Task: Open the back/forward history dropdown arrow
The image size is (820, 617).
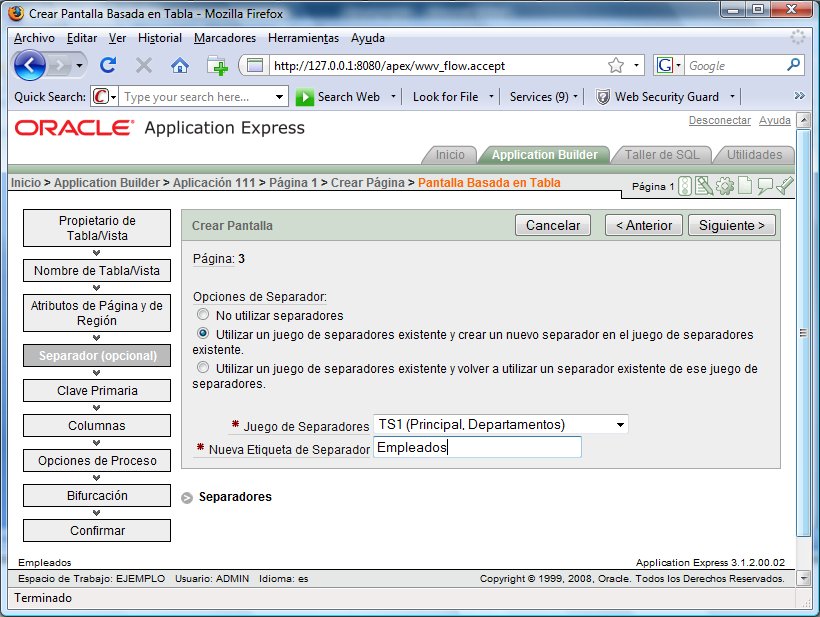Action: (79, 66)
